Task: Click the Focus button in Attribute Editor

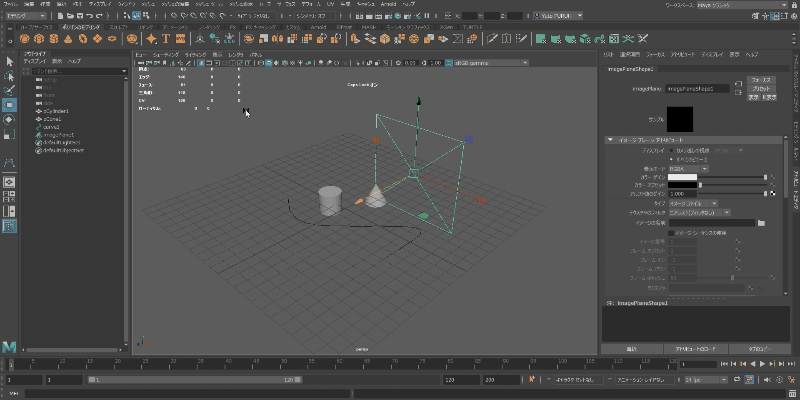Action: coord(760,78)
